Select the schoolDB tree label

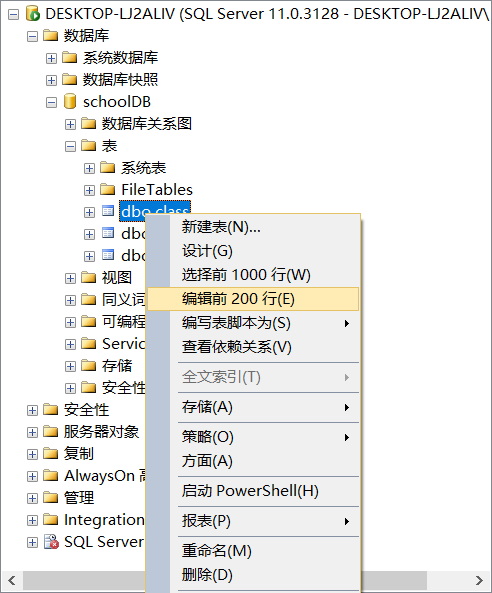click(117, 102)
